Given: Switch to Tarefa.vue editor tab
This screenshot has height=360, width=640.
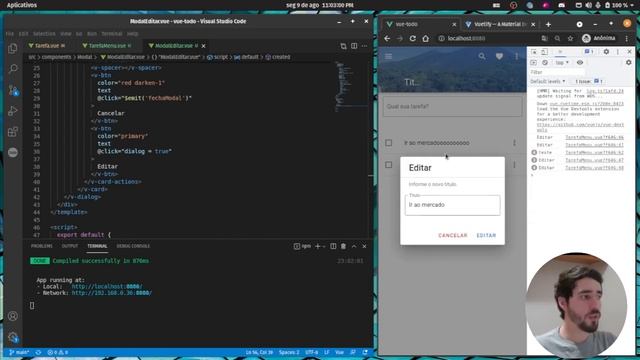Looking at the screenshot, I should pos(47,46).
